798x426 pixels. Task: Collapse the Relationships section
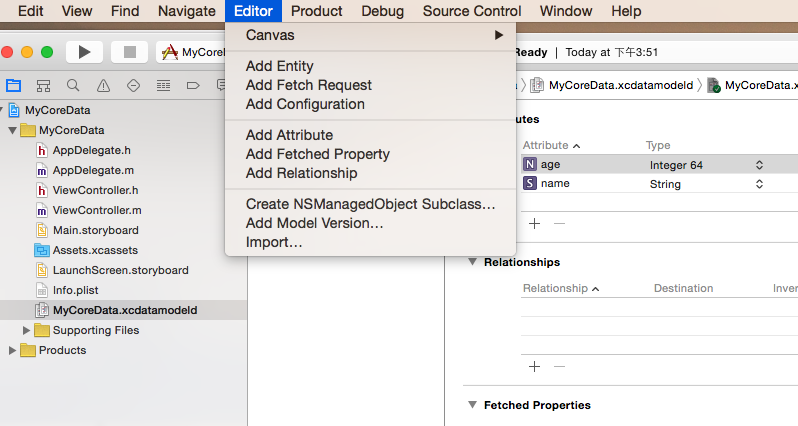471,262
